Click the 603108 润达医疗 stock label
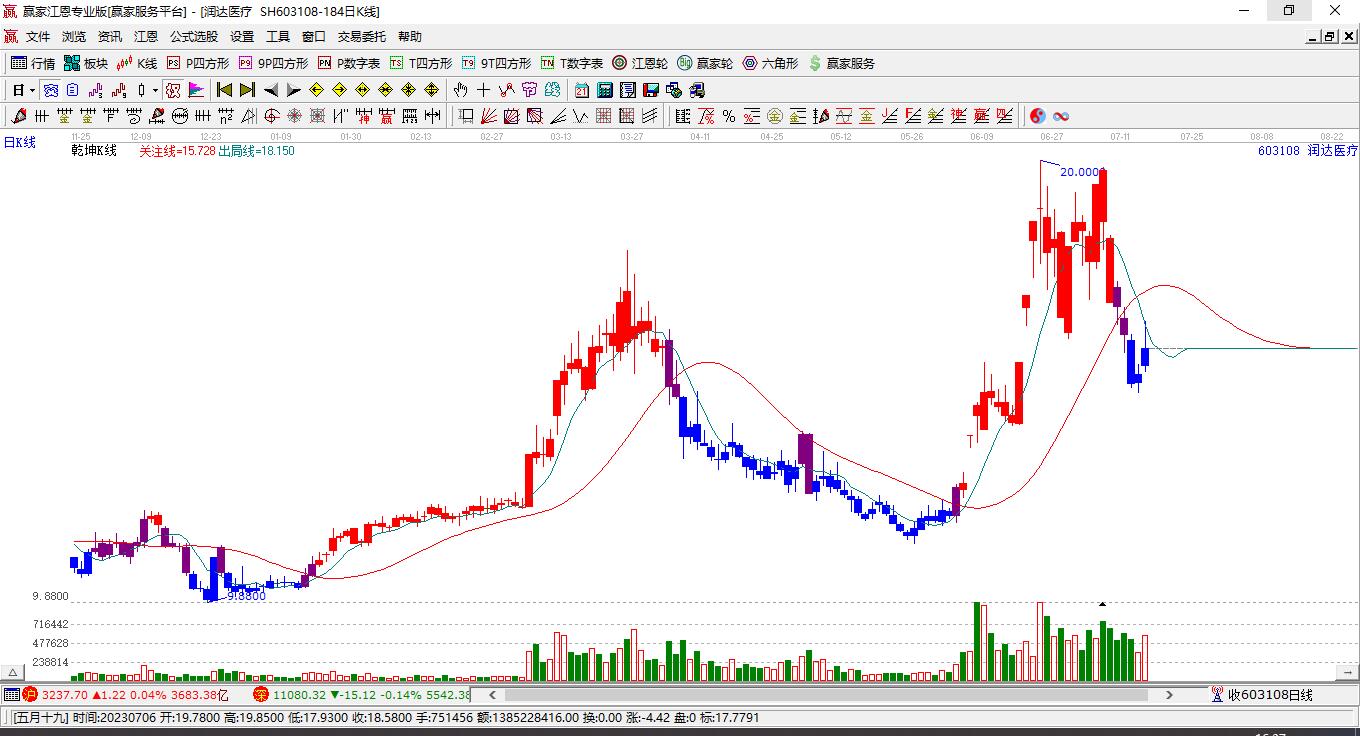This screenshot has width=1360, height=736. (x=1308, y=151)
